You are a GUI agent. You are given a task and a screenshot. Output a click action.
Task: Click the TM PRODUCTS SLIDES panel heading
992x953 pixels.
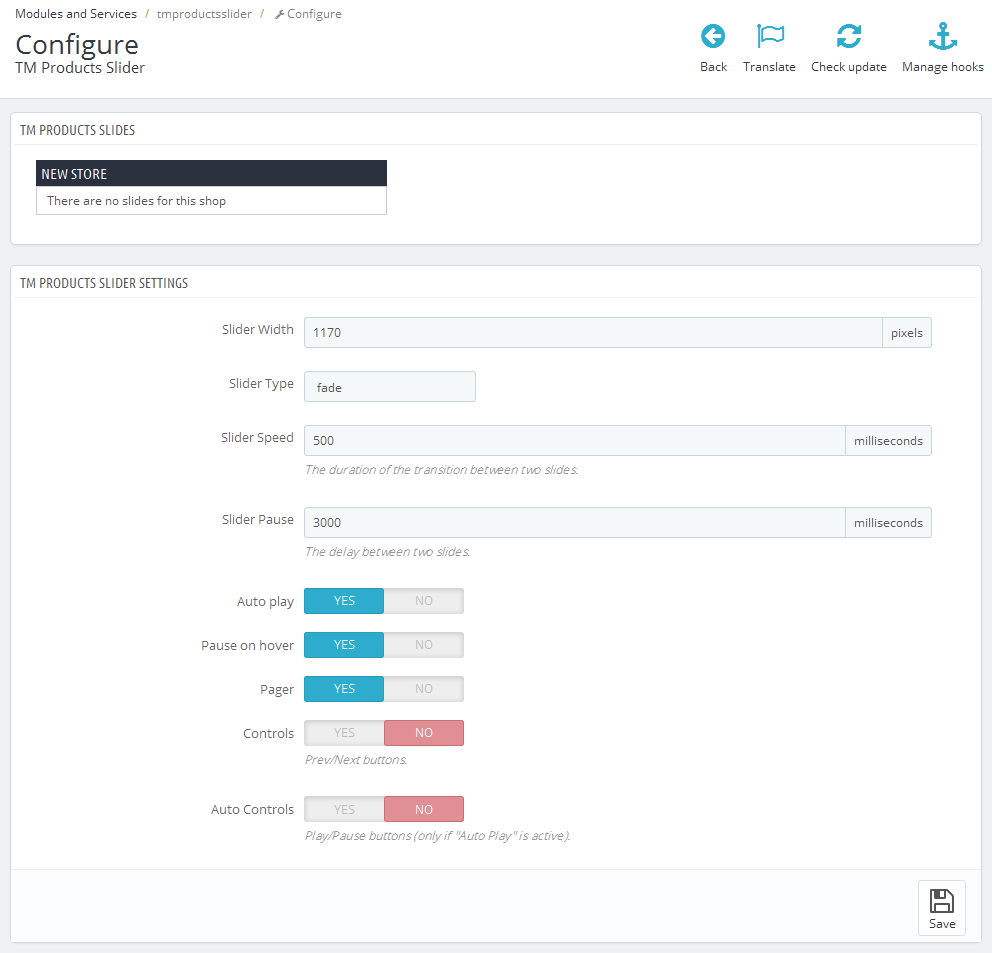(x=77, y=130)
